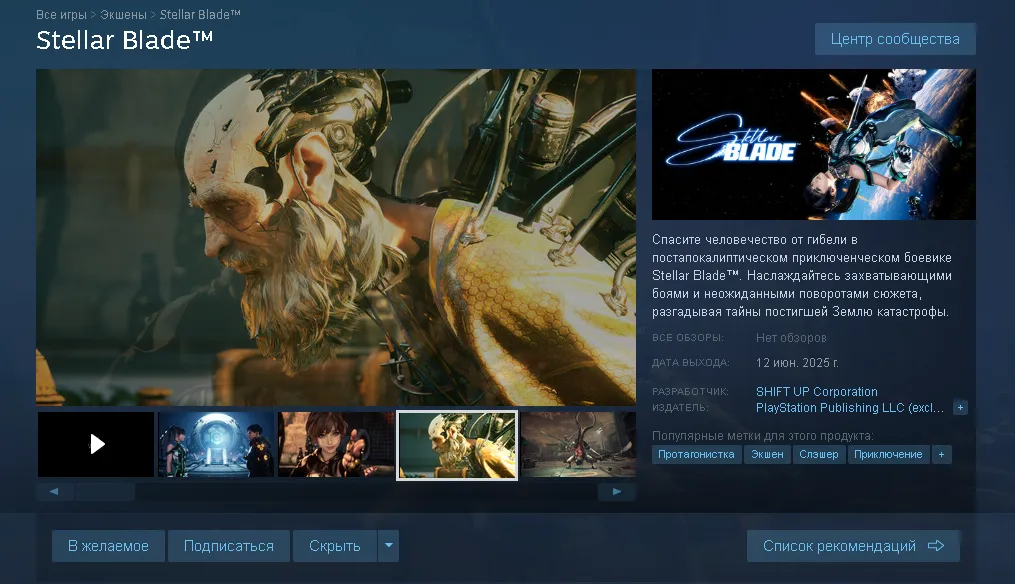This screenshot has width=1015, height=584.
Task: Select the bearded cyborg screenshot thumbnail
Action: (457, 445)
